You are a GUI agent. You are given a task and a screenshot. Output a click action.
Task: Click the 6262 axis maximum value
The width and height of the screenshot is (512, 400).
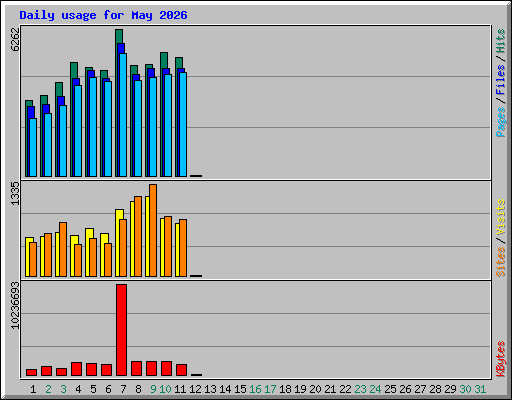click(x=15, y=40)
